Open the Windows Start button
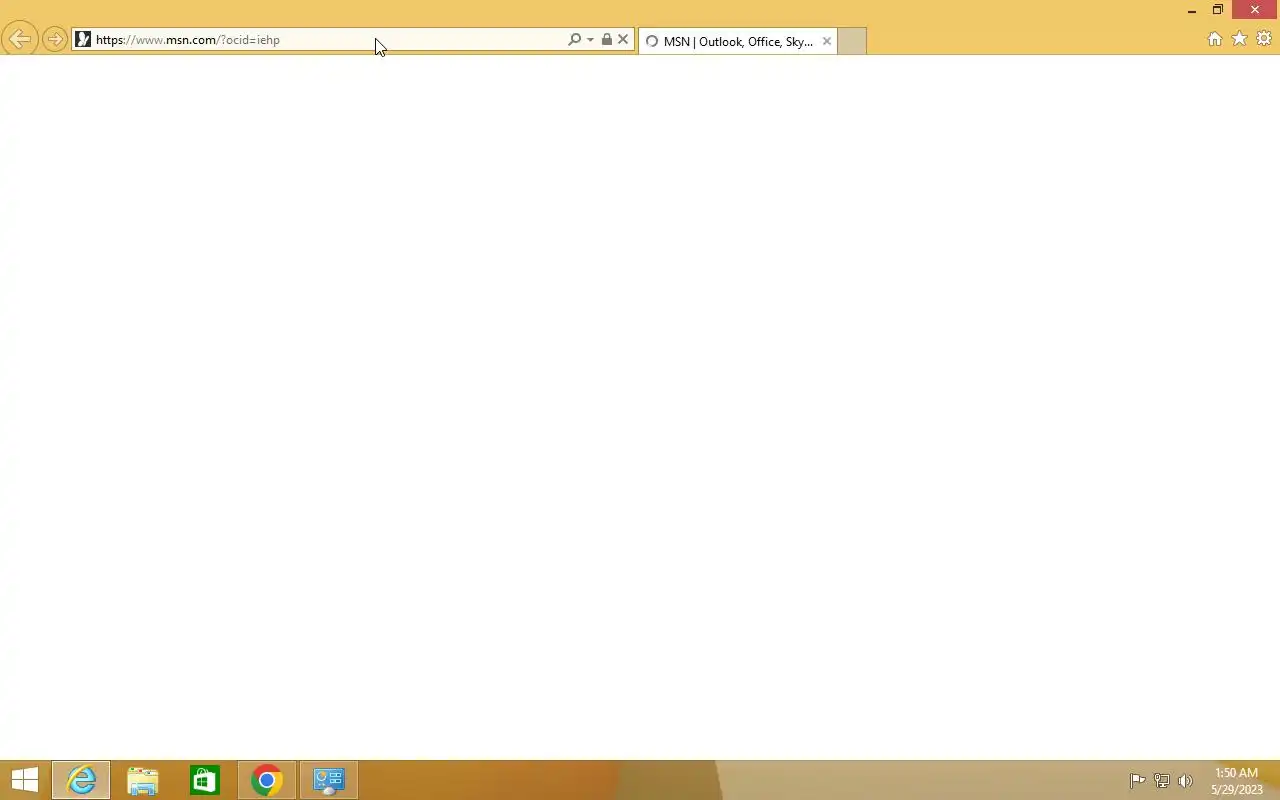 [x=24, y=780]
